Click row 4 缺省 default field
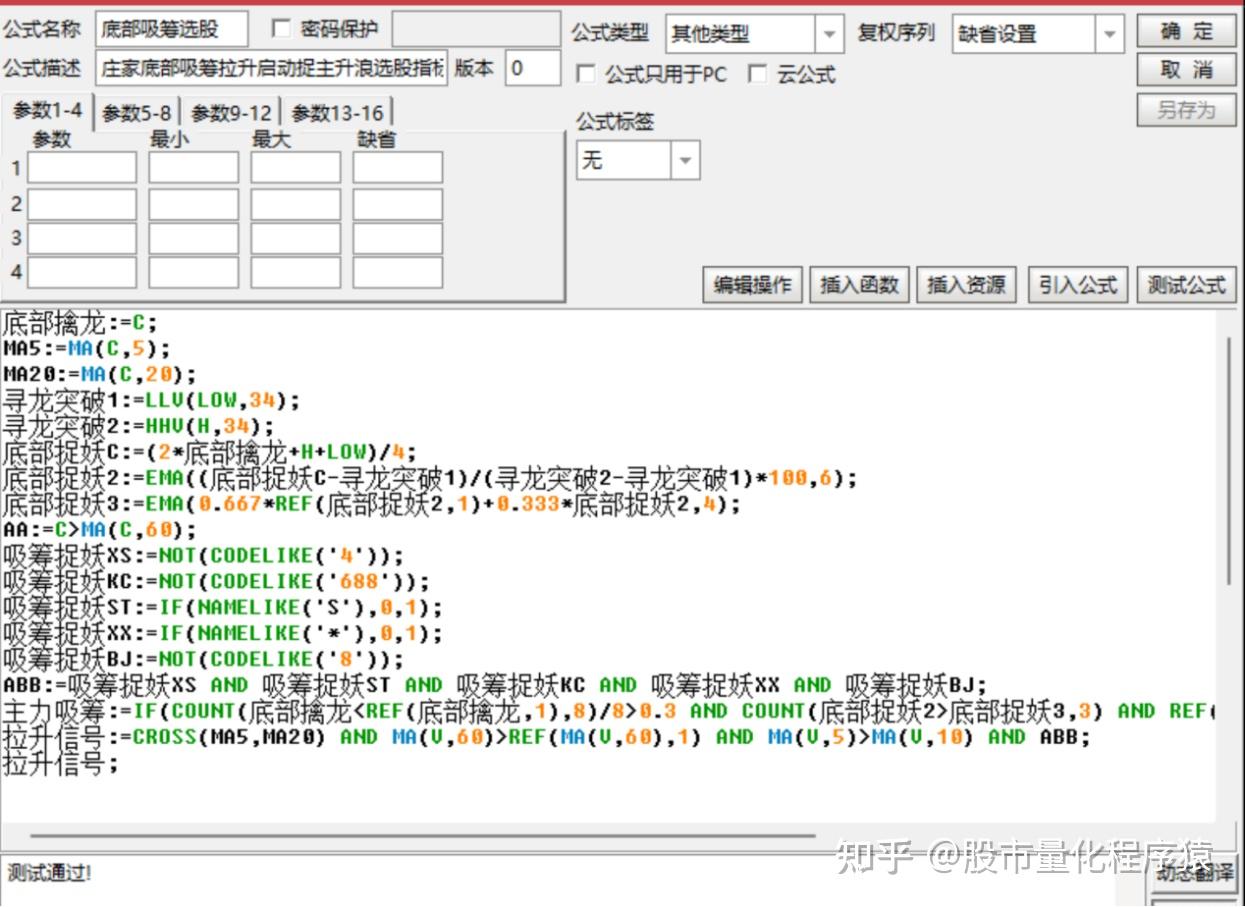 pyautogui.click(x=398, y=272)
